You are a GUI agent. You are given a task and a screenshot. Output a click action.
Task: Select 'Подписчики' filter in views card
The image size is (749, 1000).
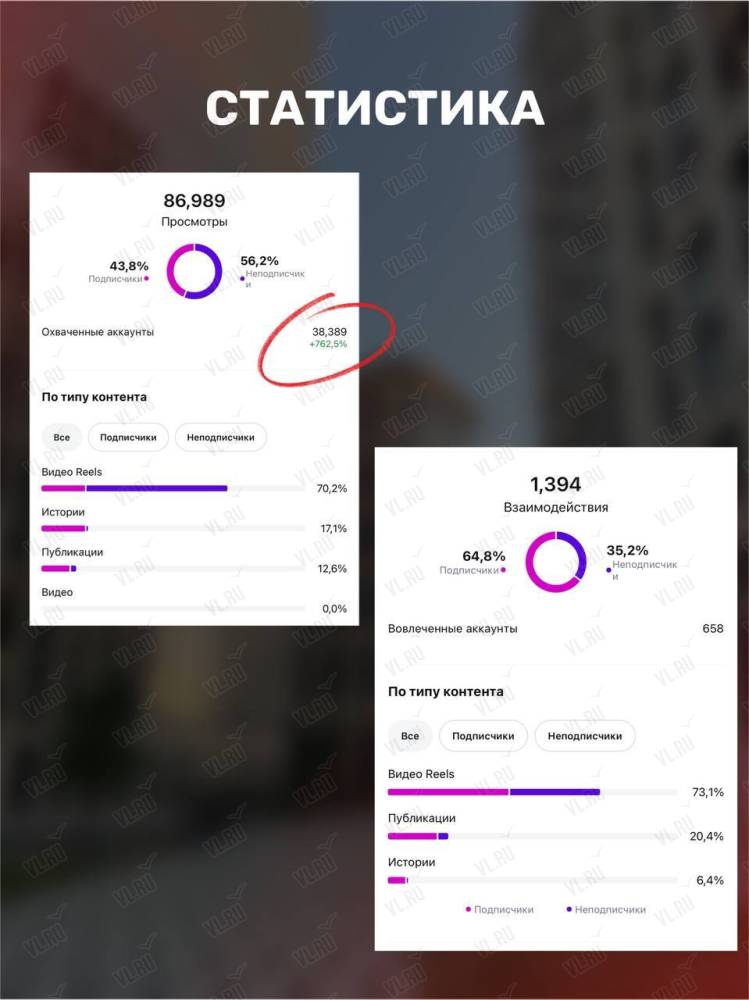click(126, 437)
